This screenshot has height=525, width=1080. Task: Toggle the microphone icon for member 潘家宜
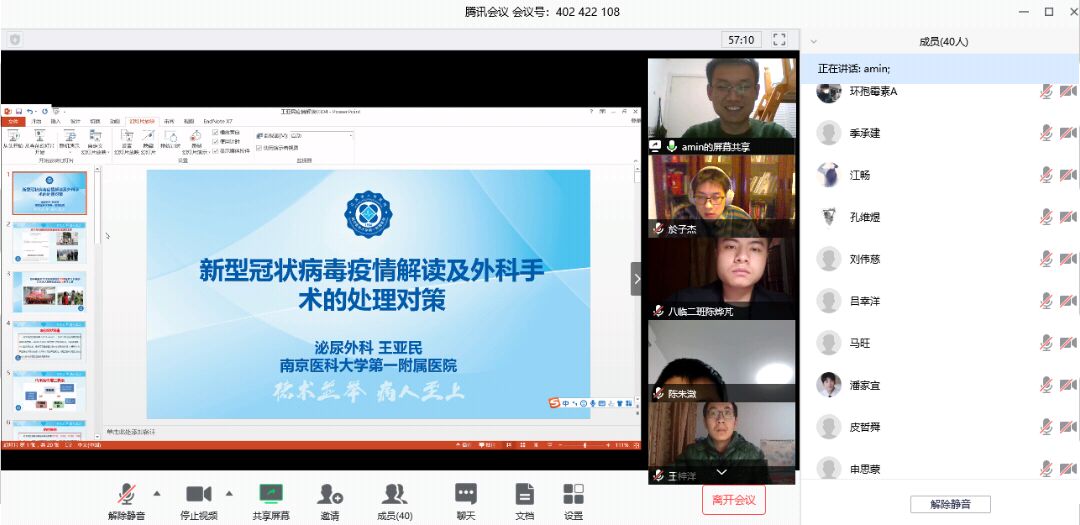[x=1046, y=385]
